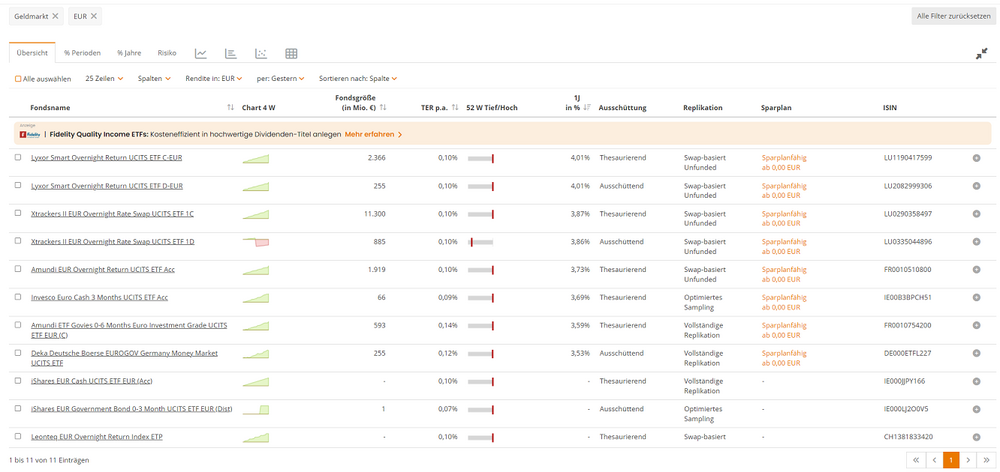The height and width of the screenshot is (472, 1000).
Task: Expand the Spalten dropdown
Action: click(154, 78)
